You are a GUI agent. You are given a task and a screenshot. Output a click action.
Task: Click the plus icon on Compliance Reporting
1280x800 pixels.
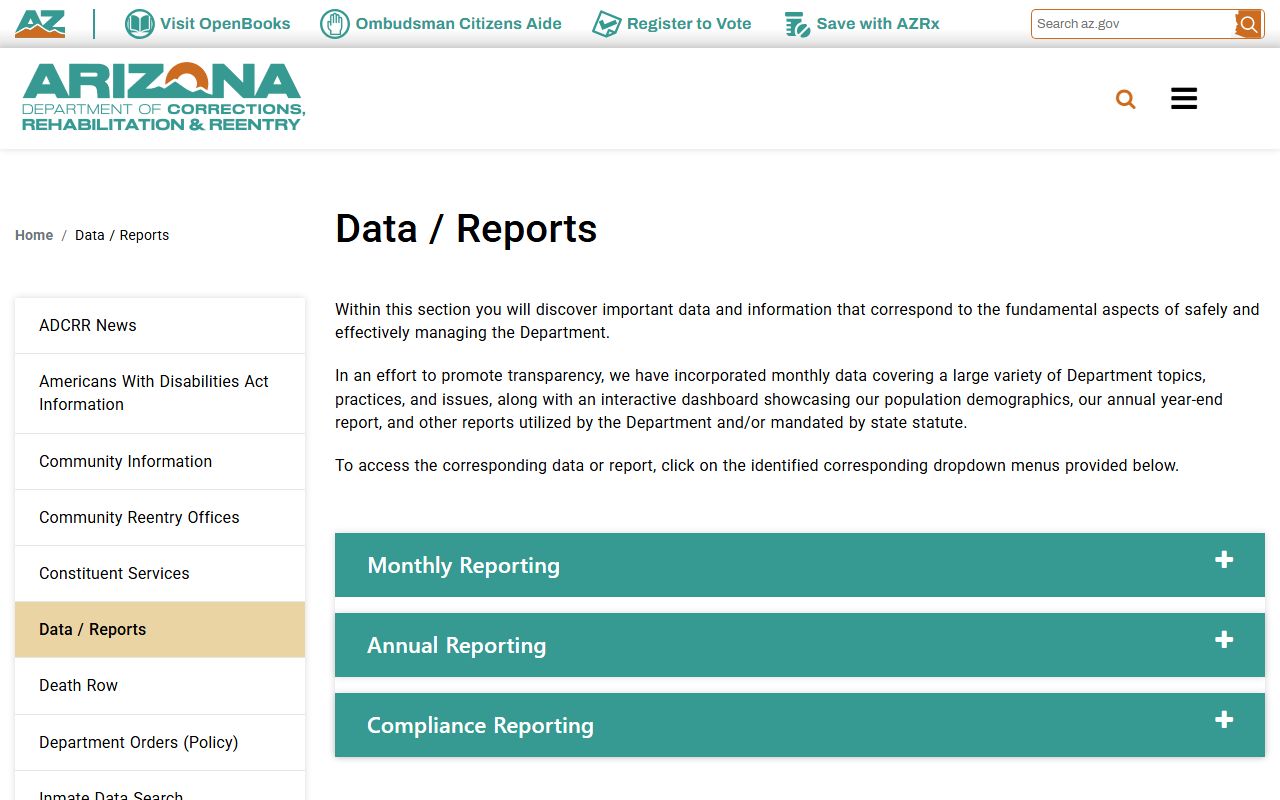click(x=1224, y=720)
